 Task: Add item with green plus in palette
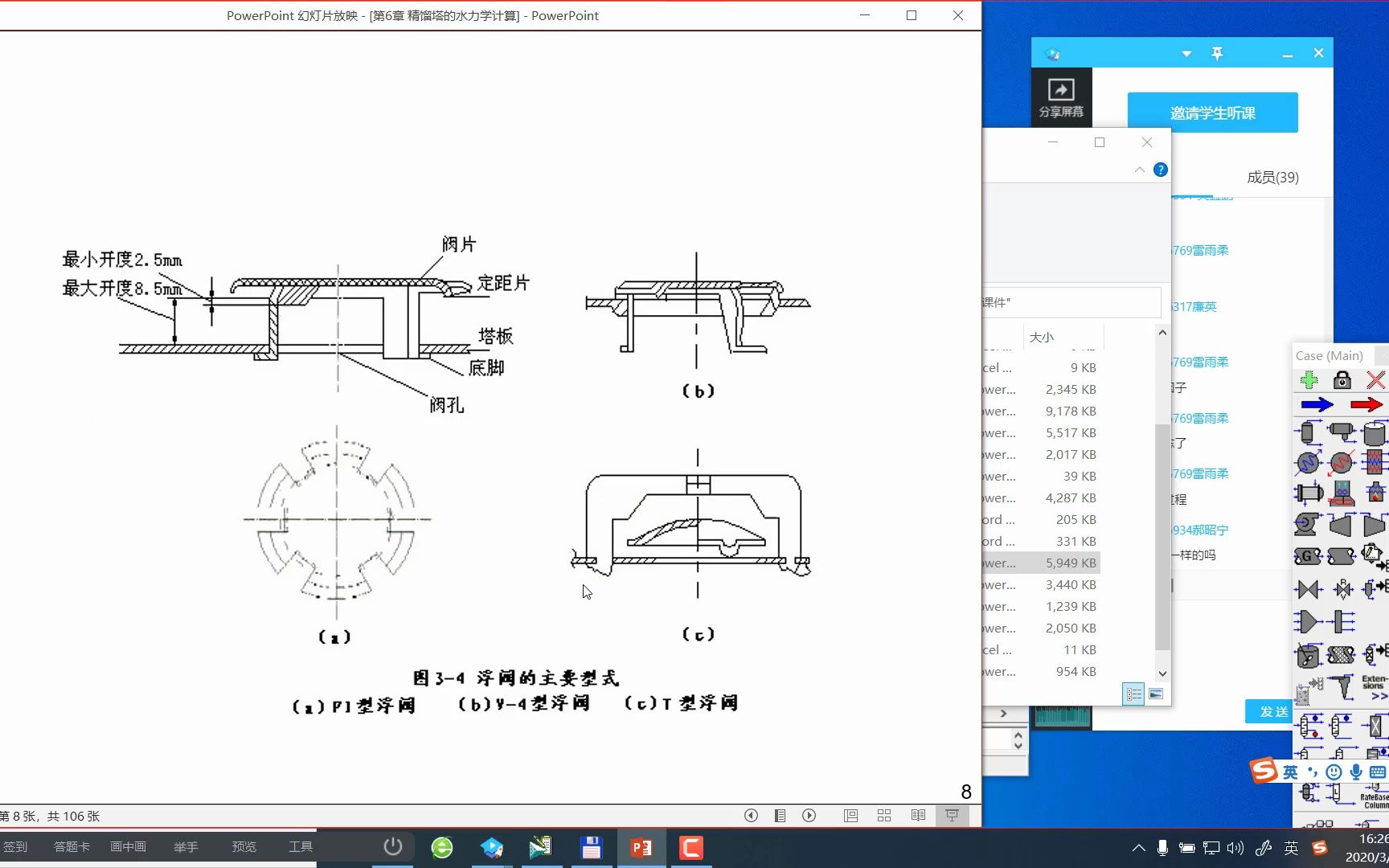[1309, 380]
